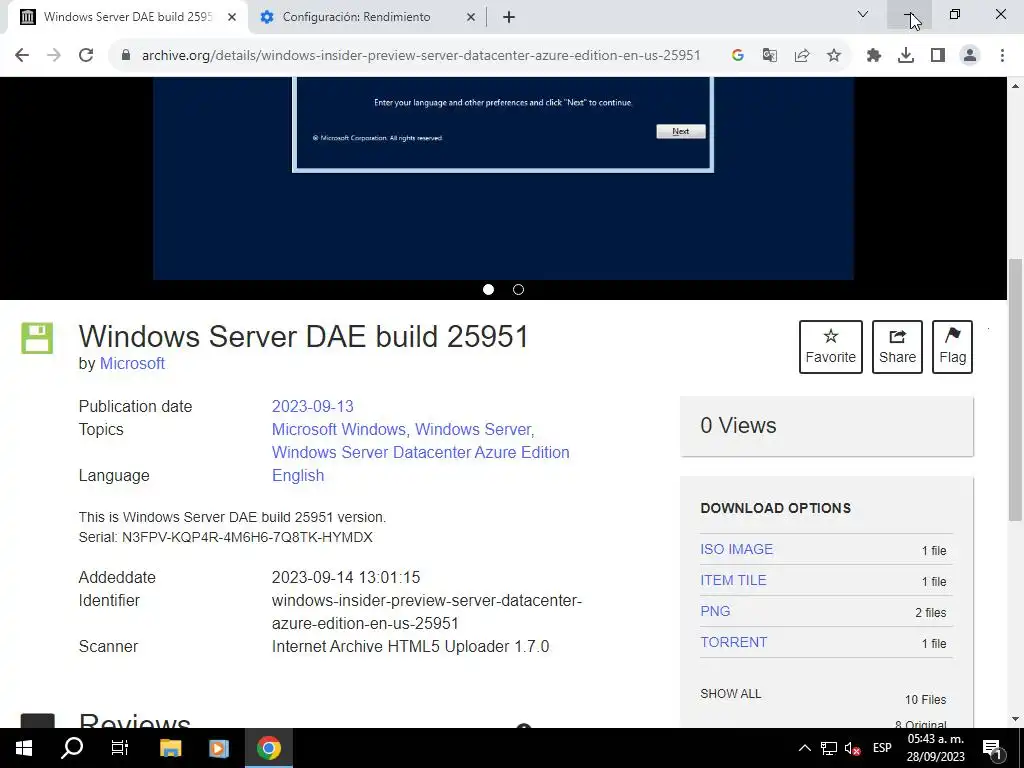
Task: Download the ISO IMAGE file
Action: click(737, 549)
